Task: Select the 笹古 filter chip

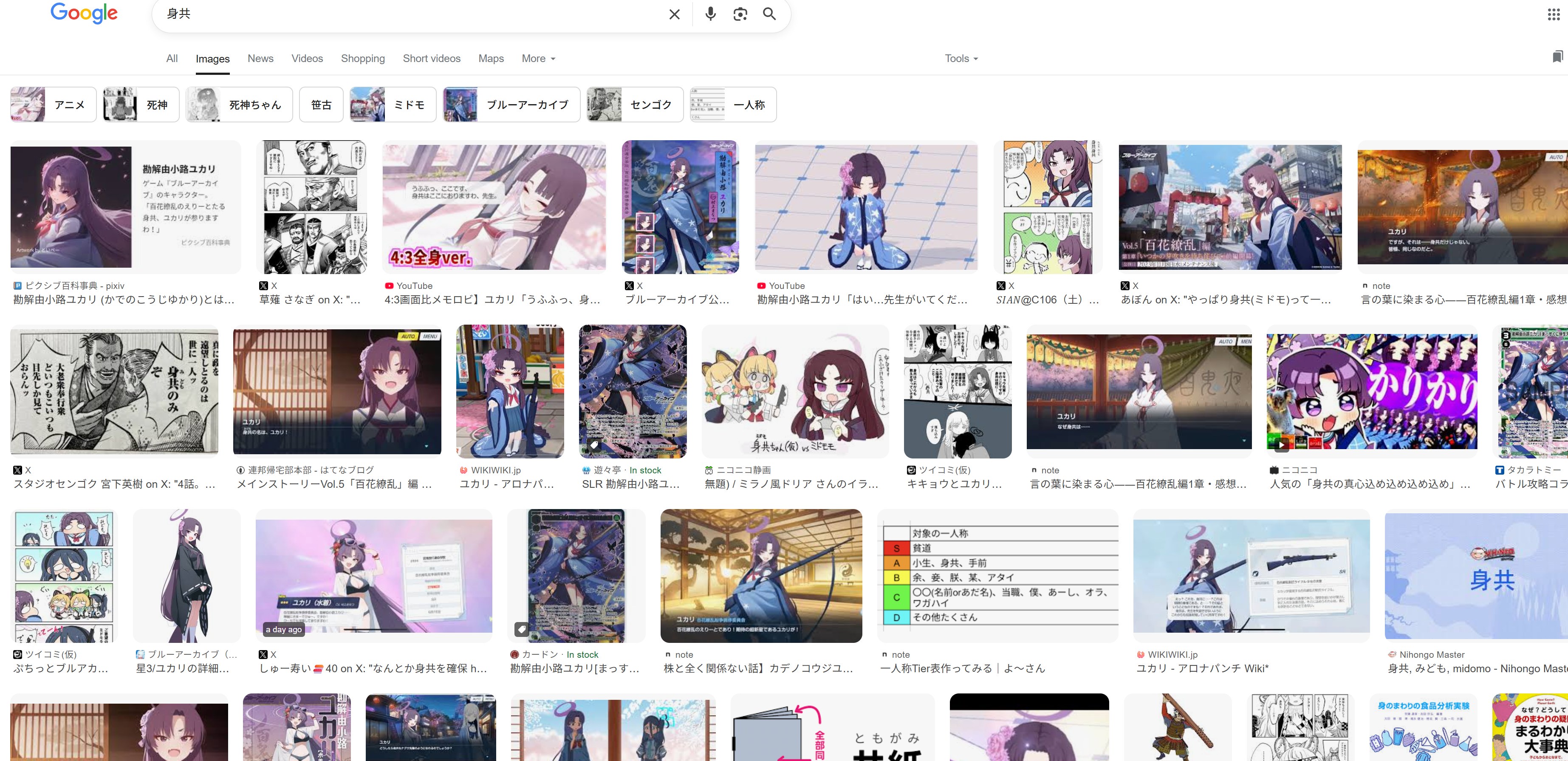Action: 322,104
